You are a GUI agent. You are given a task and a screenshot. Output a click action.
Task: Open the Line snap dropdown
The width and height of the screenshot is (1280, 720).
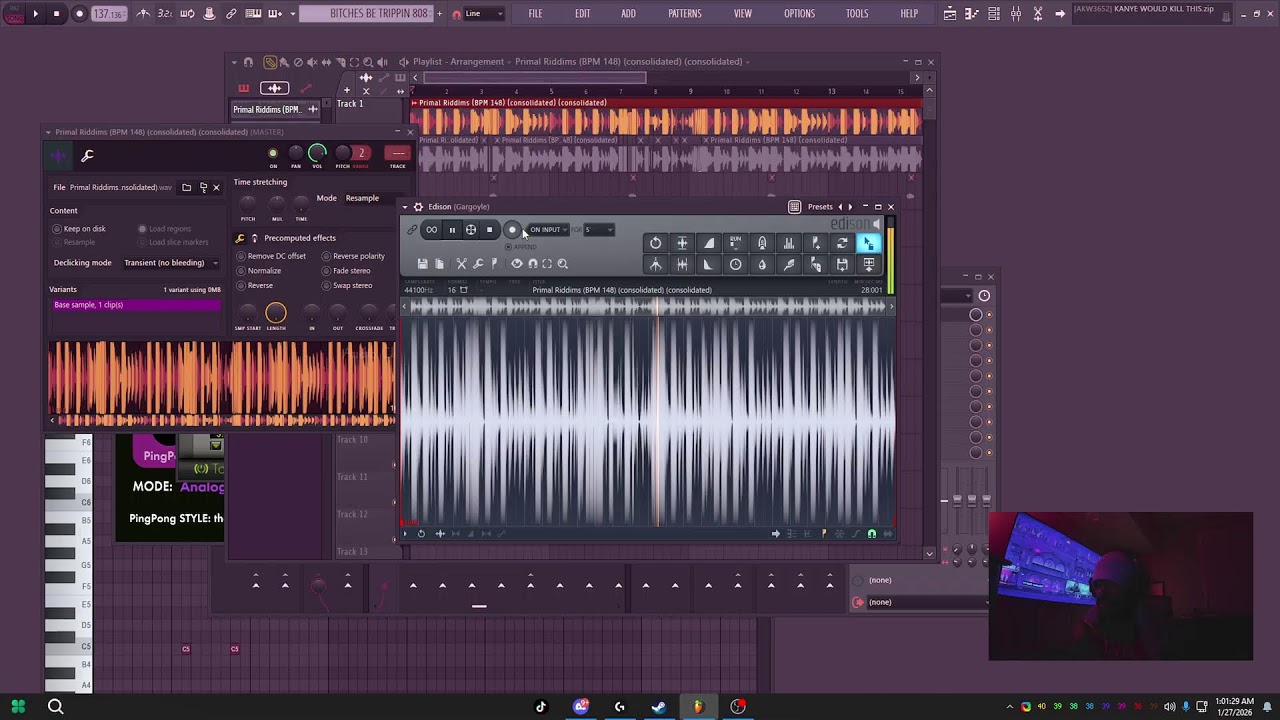click(x=484, y=14)
